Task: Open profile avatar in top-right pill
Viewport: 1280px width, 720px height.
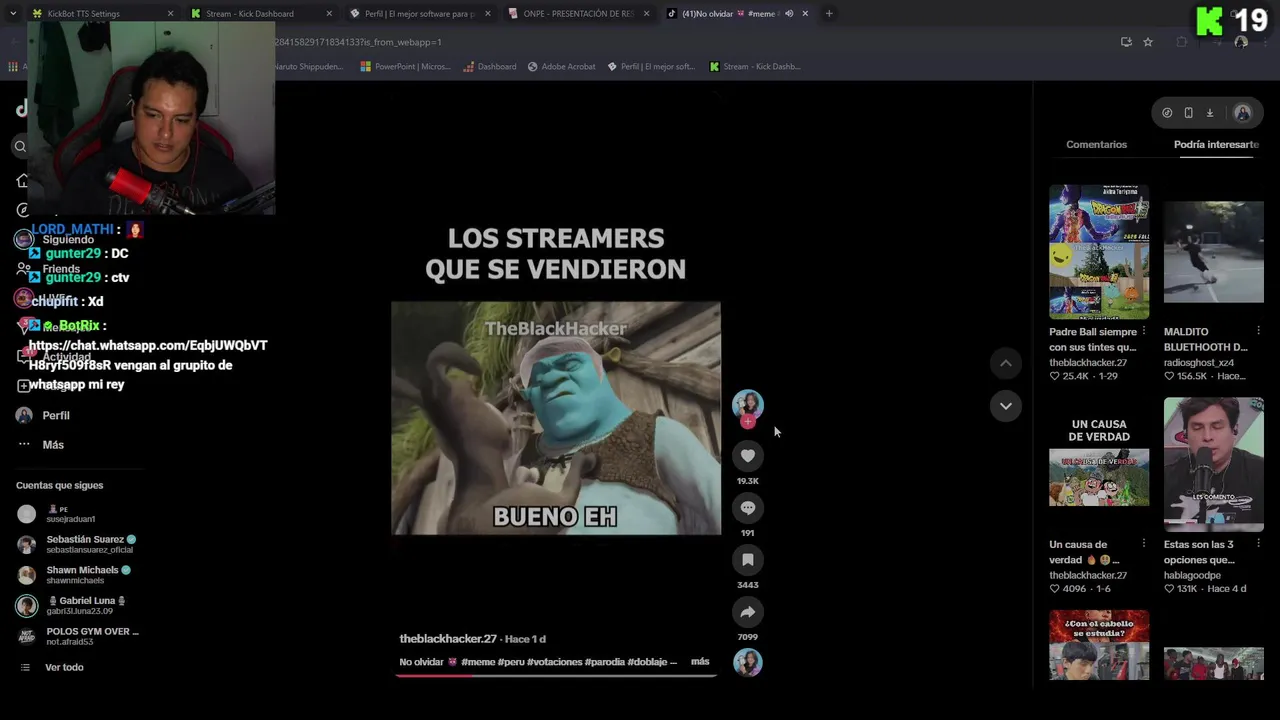Action: coord(1242,113)
